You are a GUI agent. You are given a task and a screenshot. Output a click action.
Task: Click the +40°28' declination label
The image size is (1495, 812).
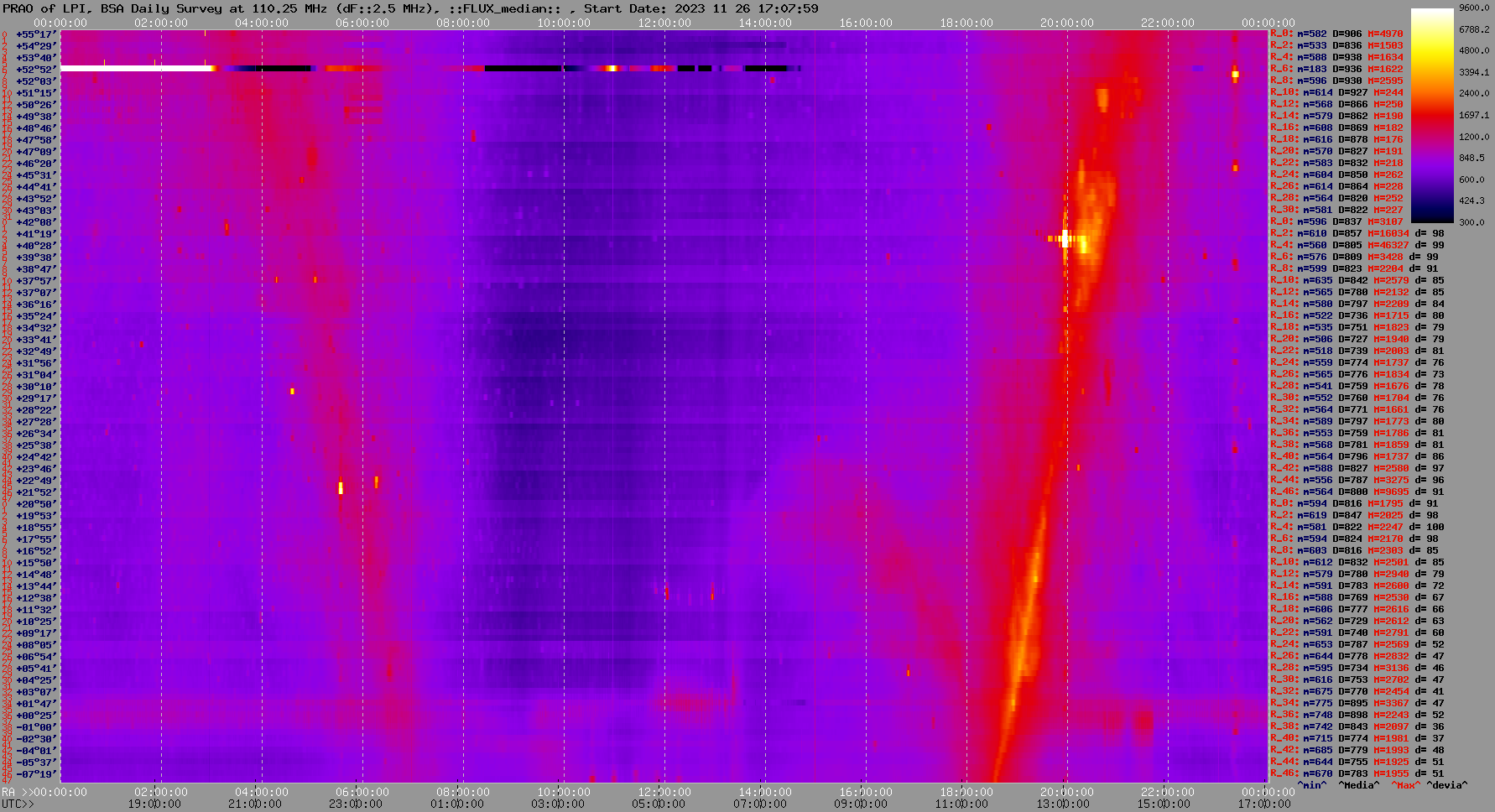point(36,245)
